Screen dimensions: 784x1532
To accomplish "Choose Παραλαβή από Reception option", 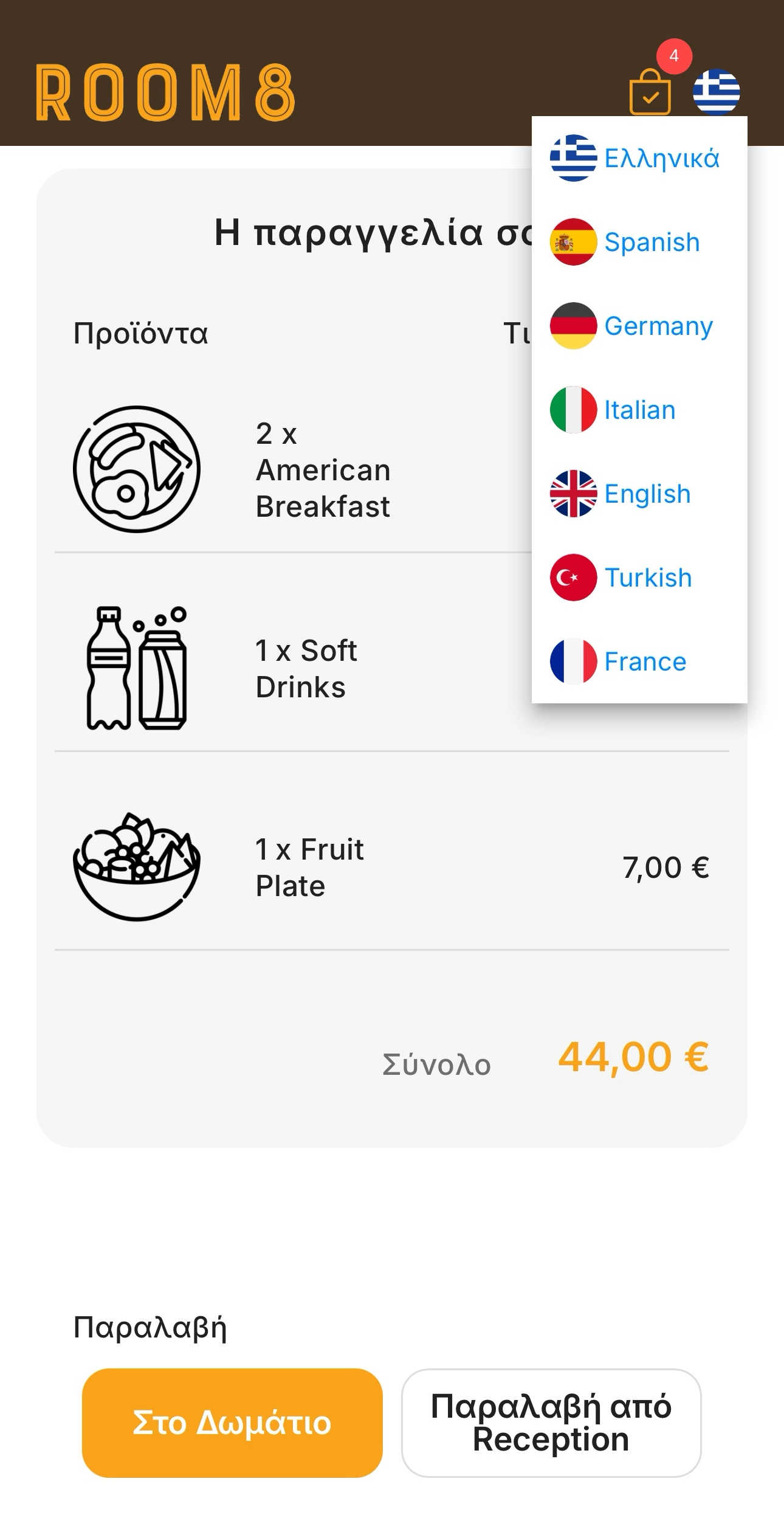I will coord(551,1423).
